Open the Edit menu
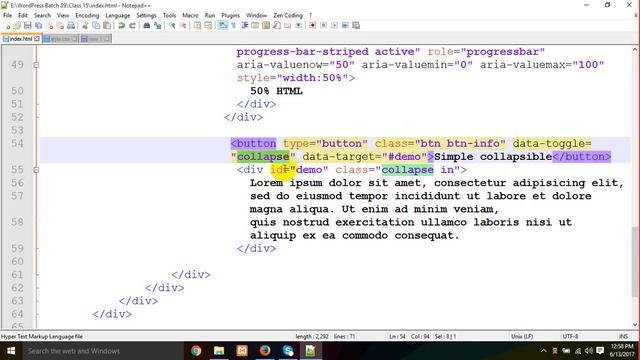Image resolution: width=640 pixels, height=360 pixels. [x=23, y=15]
